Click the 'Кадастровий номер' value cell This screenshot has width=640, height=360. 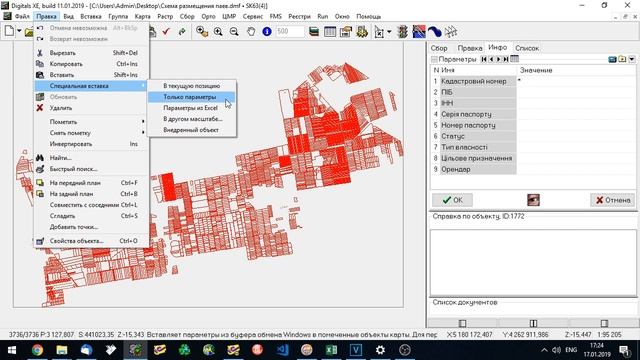click(x=576, y=81)
